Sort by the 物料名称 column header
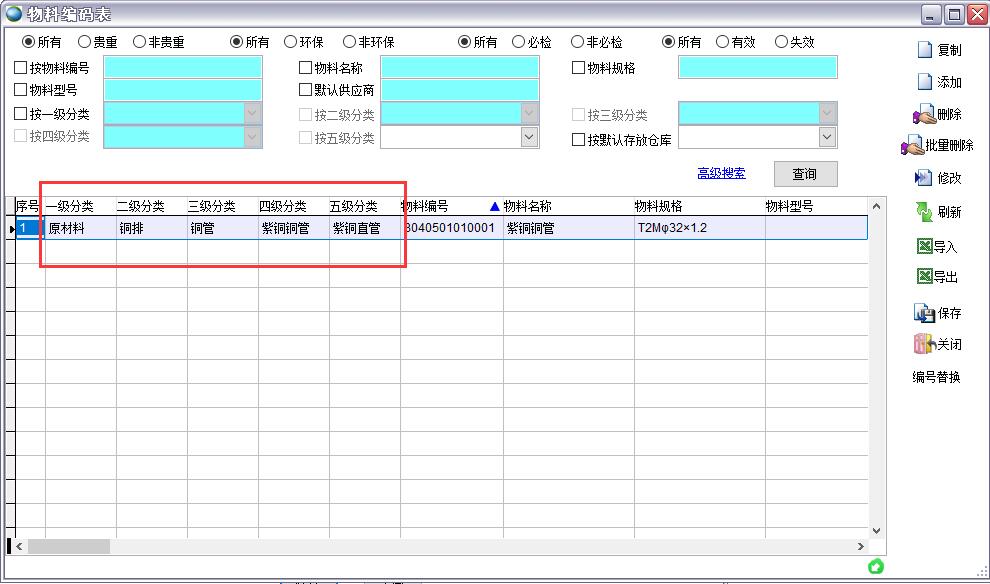This screenshot has width=990, height=584. tap(527, 206)
